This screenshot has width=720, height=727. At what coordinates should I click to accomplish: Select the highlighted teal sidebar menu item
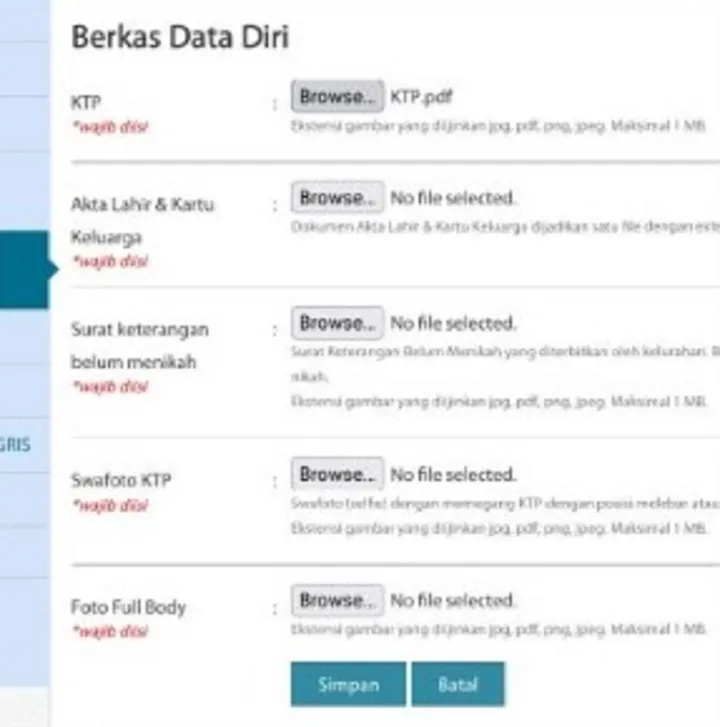tap(23, 270)
